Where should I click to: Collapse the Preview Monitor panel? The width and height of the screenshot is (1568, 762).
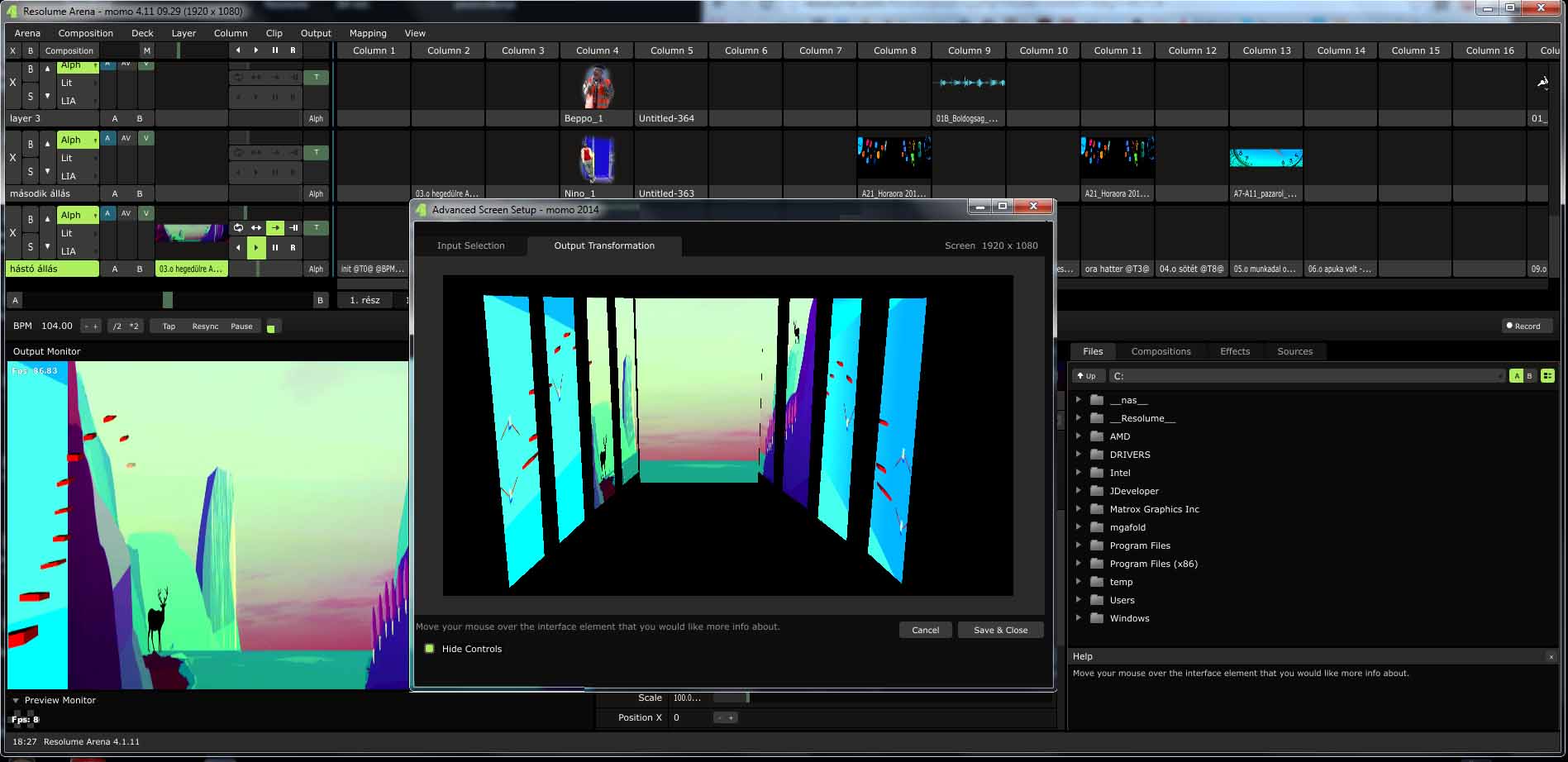[16, 700]
